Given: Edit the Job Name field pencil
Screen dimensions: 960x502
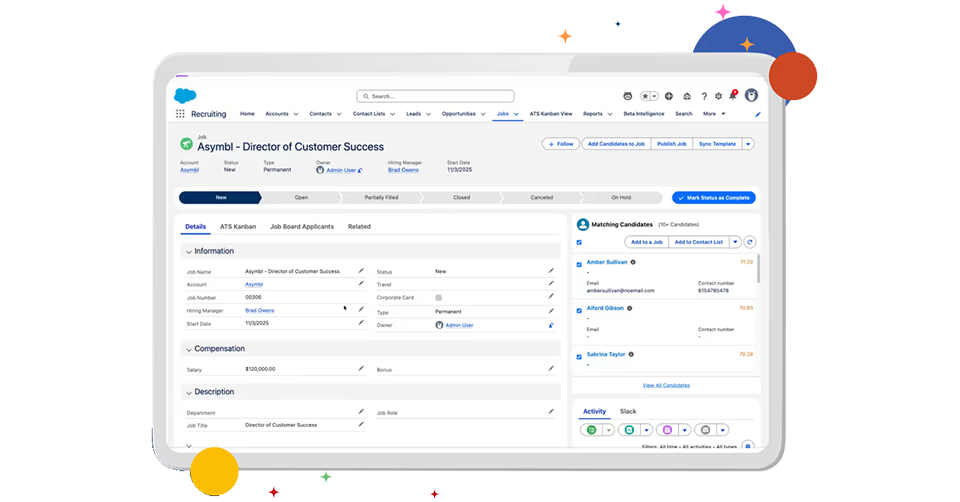Looking at the screenshot, I should click(x=361, y=271).
